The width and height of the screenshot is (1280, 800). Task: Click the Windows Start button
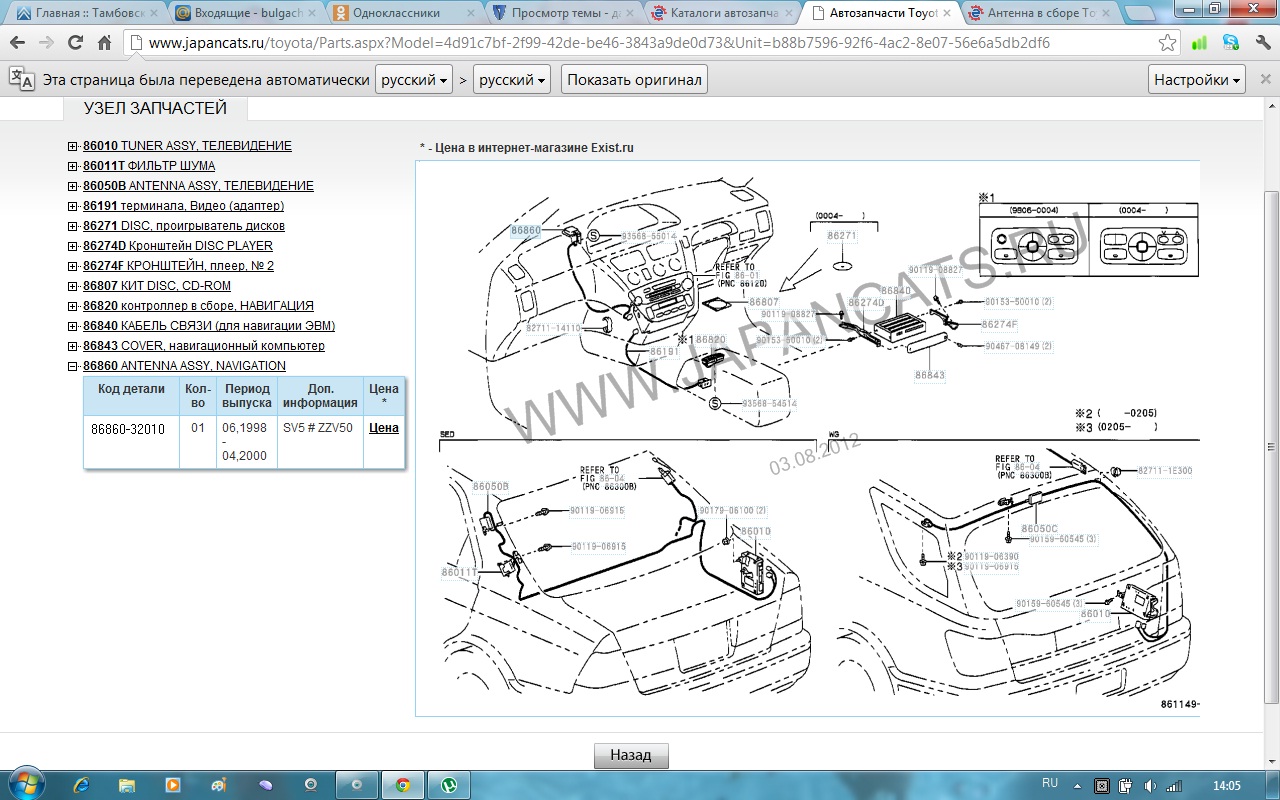point(24,783)
